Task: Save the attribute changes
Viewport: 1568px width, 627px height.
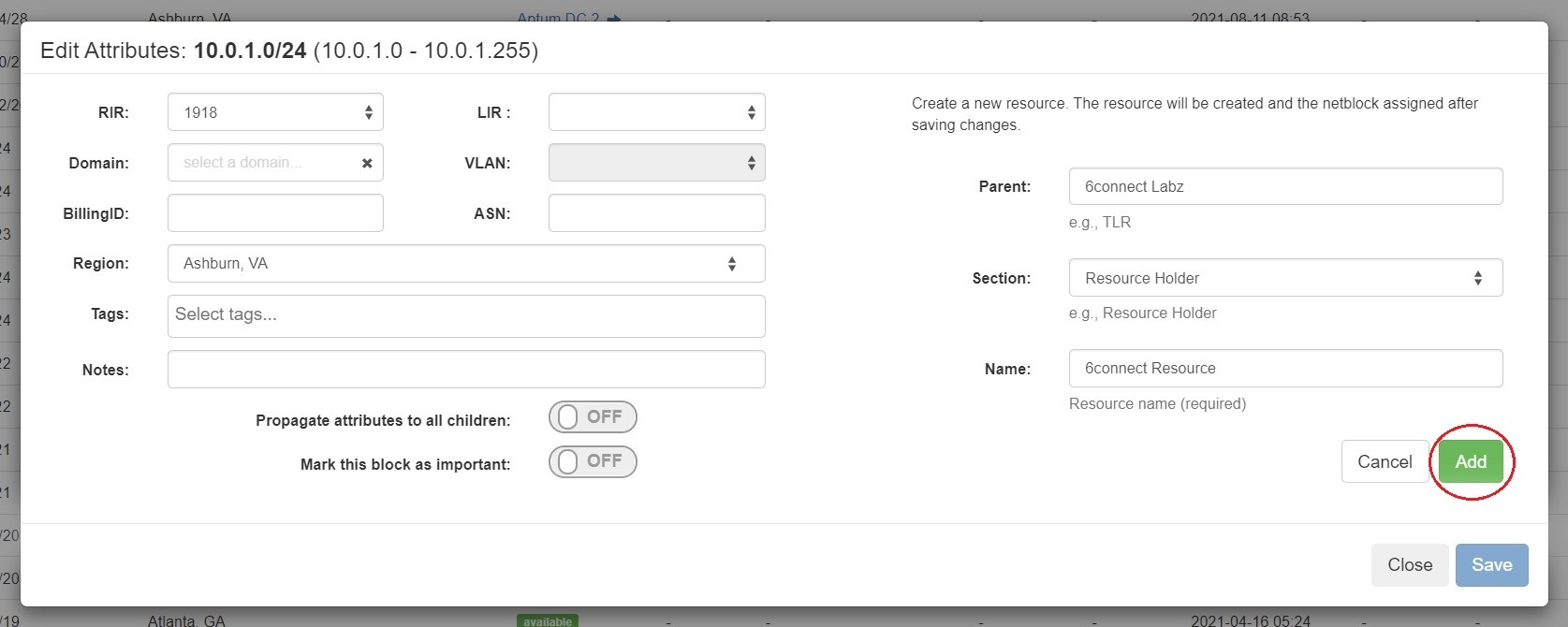Action: tap(1491, 565)
